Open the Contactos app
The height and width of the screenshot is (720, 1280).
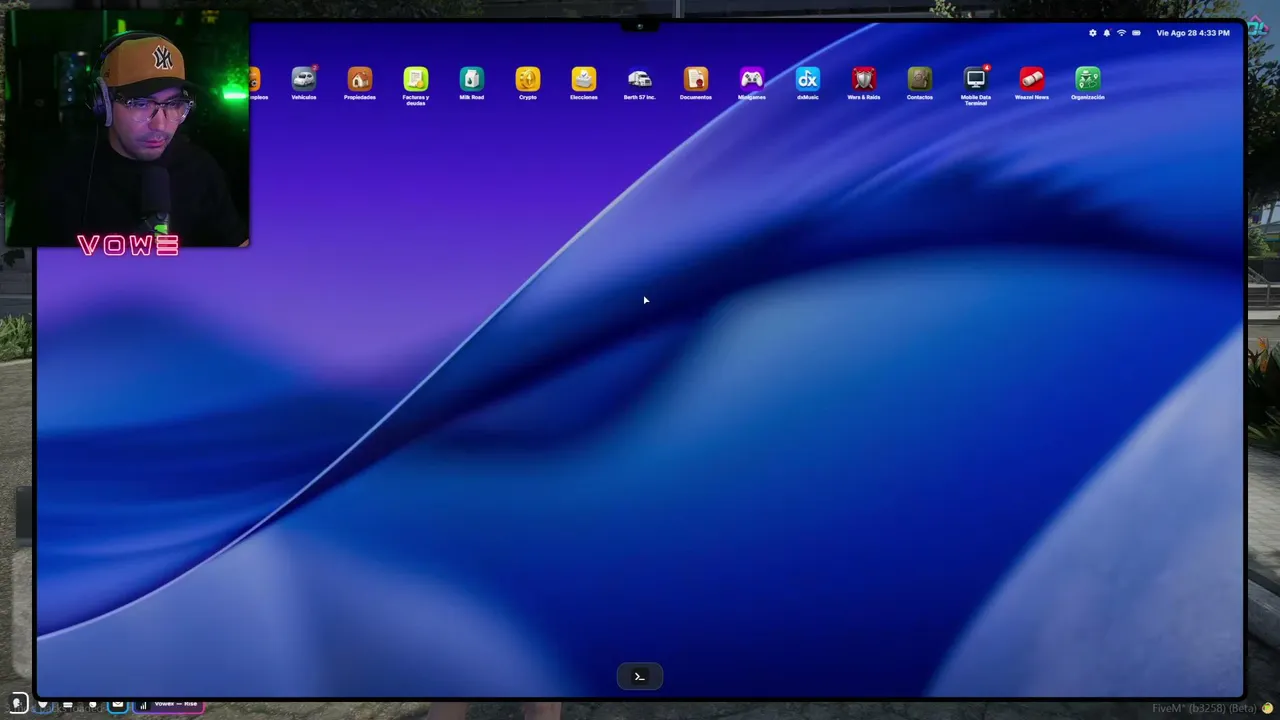920,79
